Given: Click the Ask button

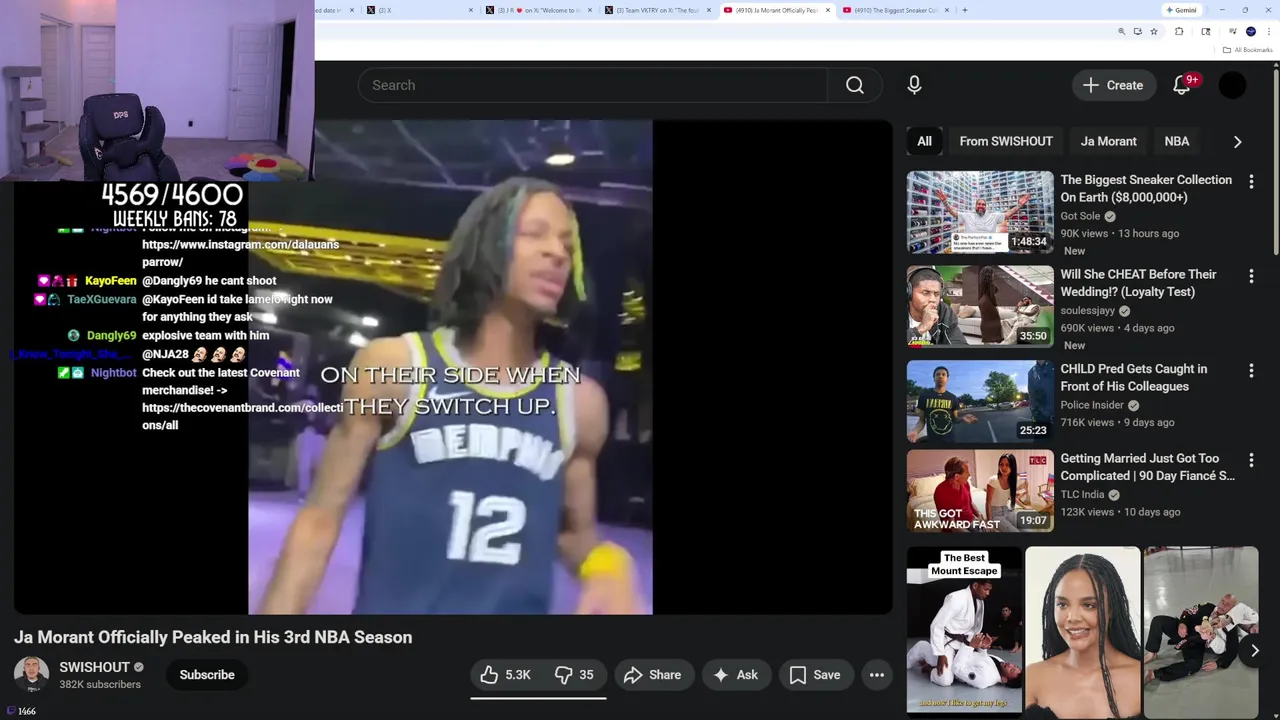Looking at the screenshot, I should point(735,675).
